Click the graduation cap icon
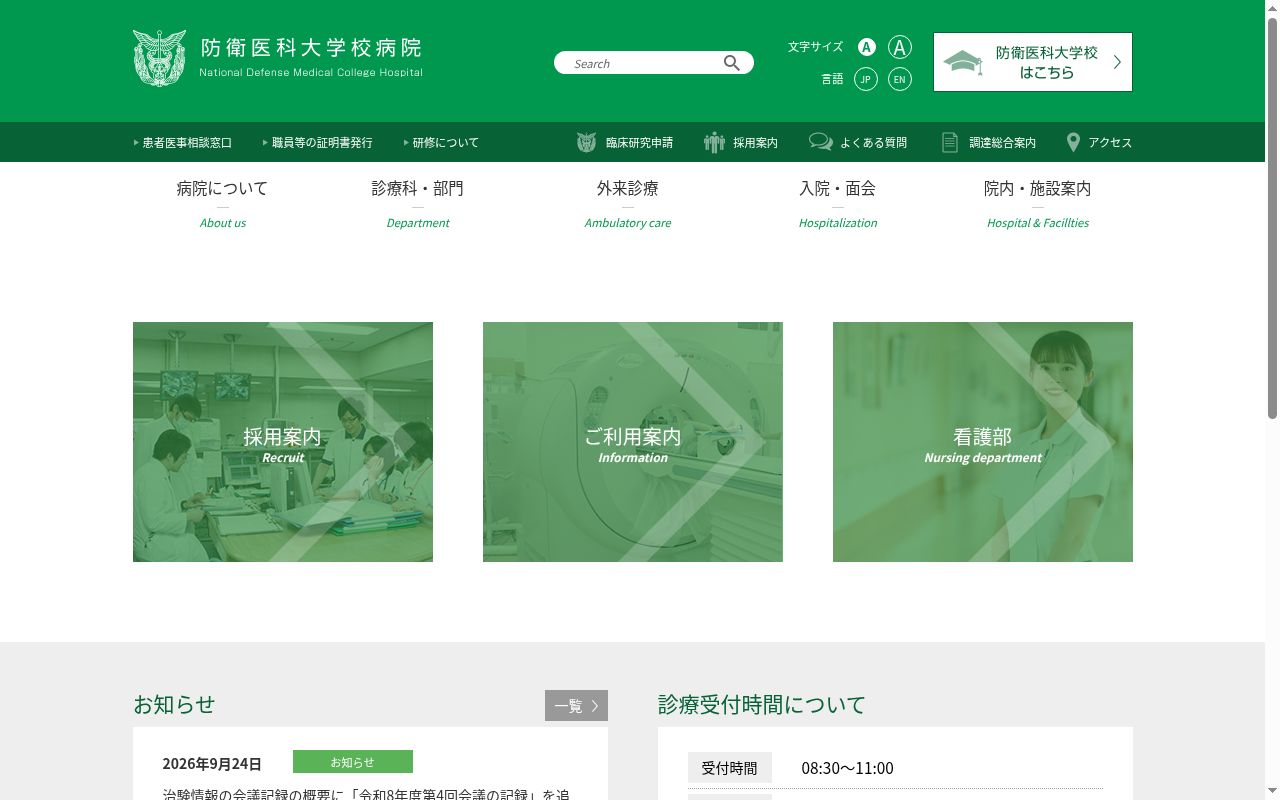Image resolution: width=1280 pixels, height=800 pixels. click(x=963, y=62)
